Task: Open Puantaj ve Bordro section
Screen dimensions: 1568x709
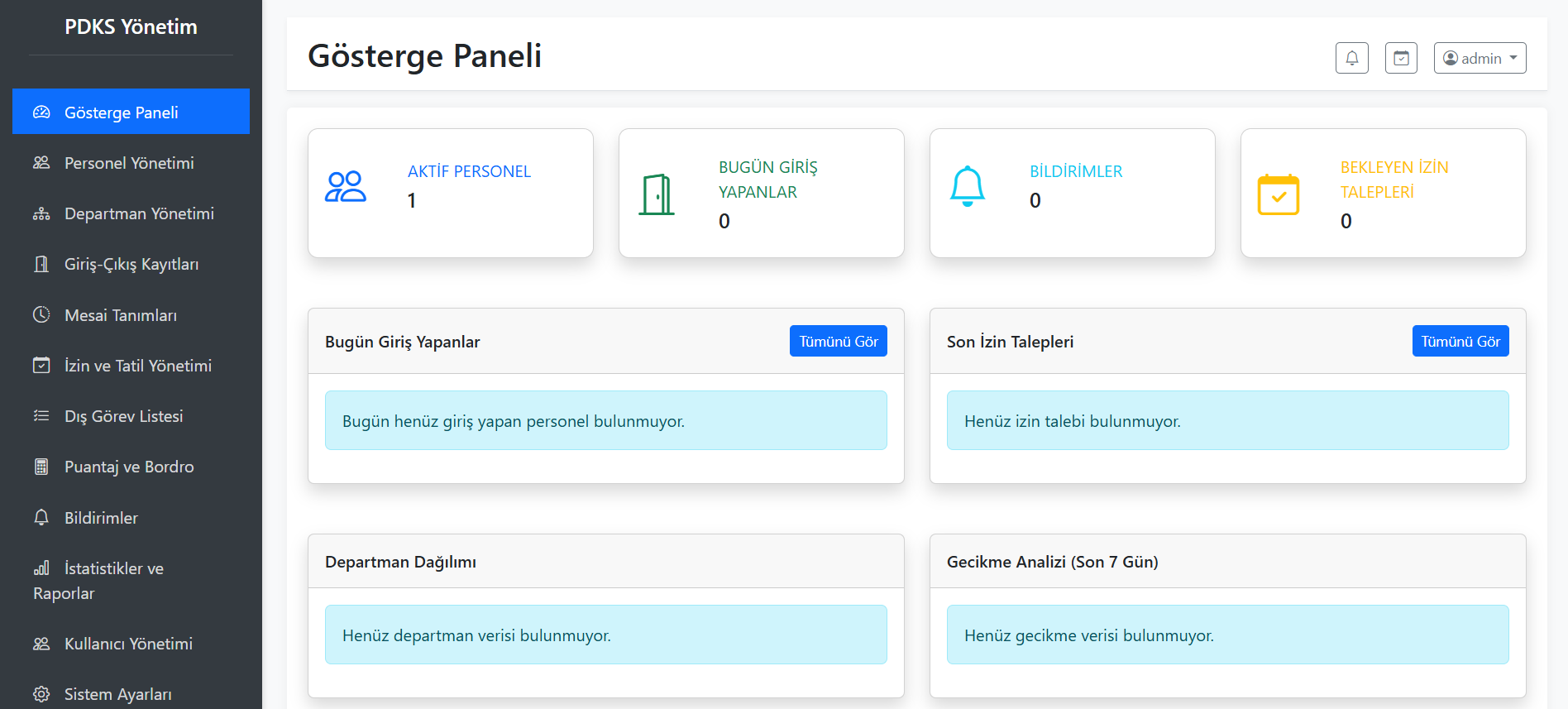Action: point(129,467)
